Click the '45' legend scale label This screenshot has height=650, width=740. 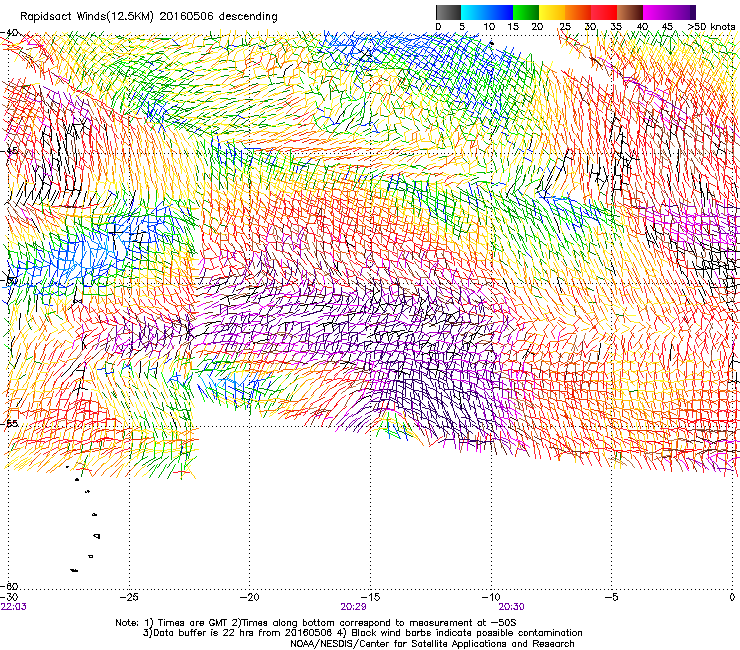pyautogui.click(x=667, y=27)
